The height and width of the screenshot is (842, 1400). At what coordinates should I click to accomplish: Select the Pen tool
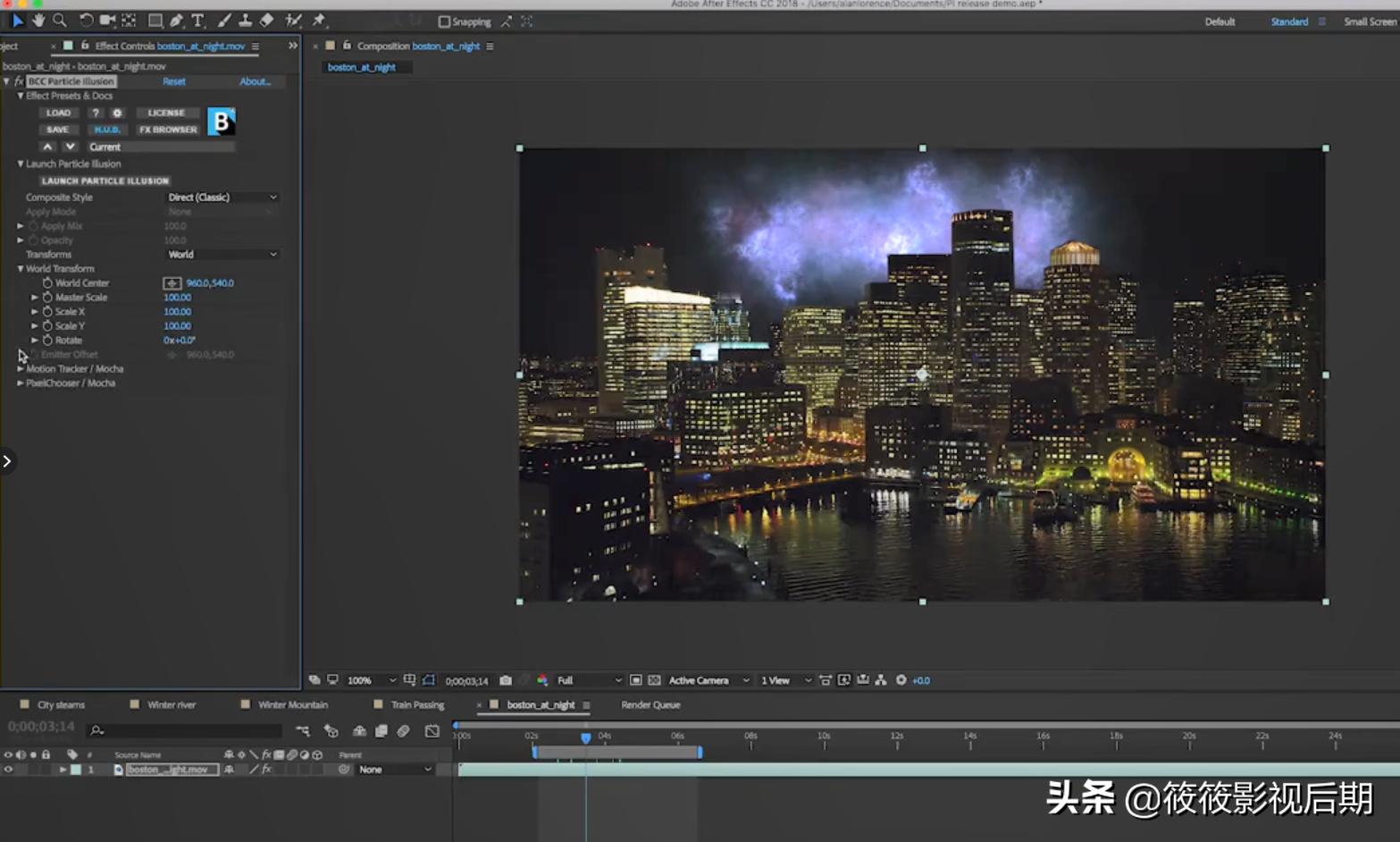coord(176,20)
